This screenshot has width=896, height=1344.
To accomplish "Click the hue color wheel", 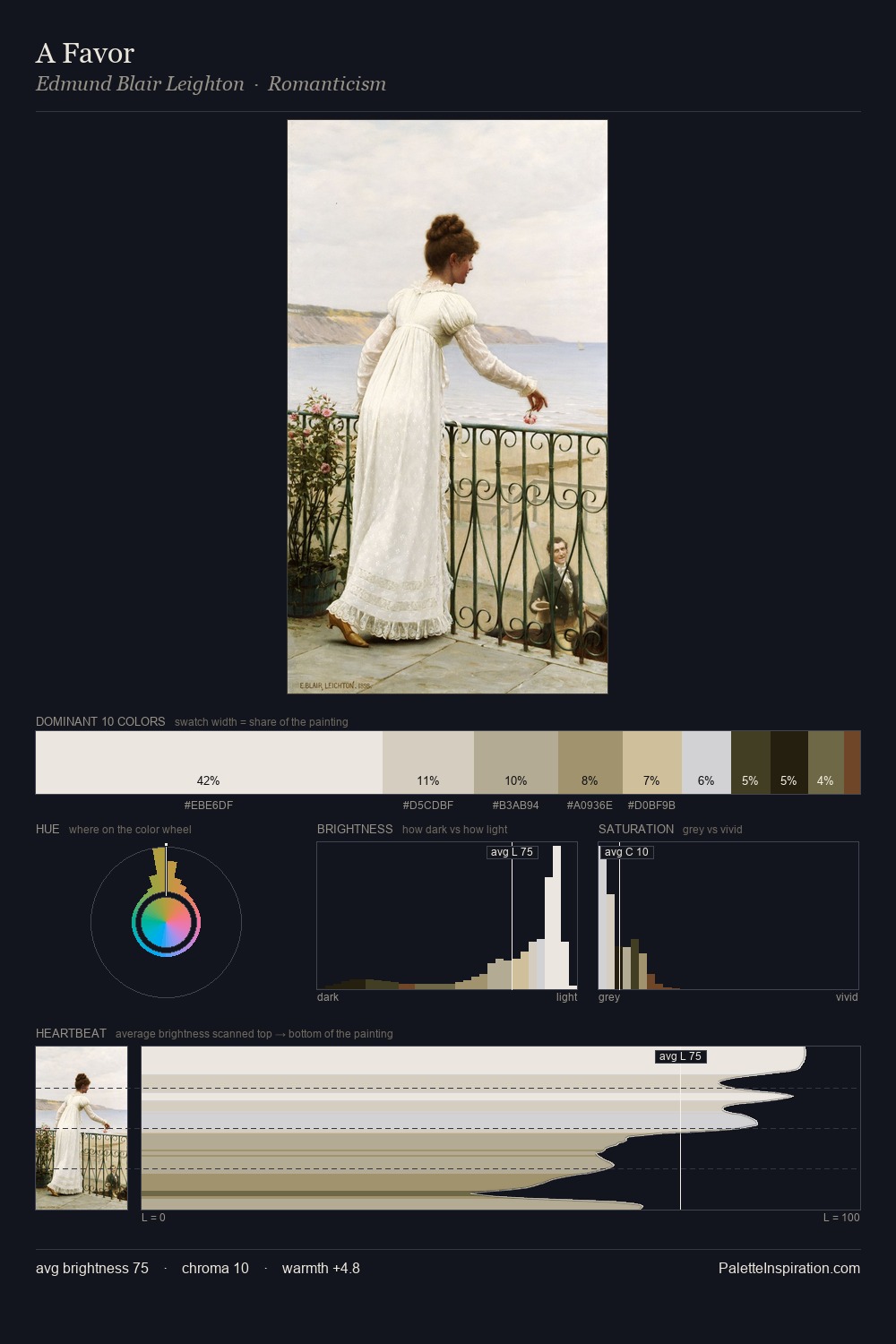I will tap(166, 922).
